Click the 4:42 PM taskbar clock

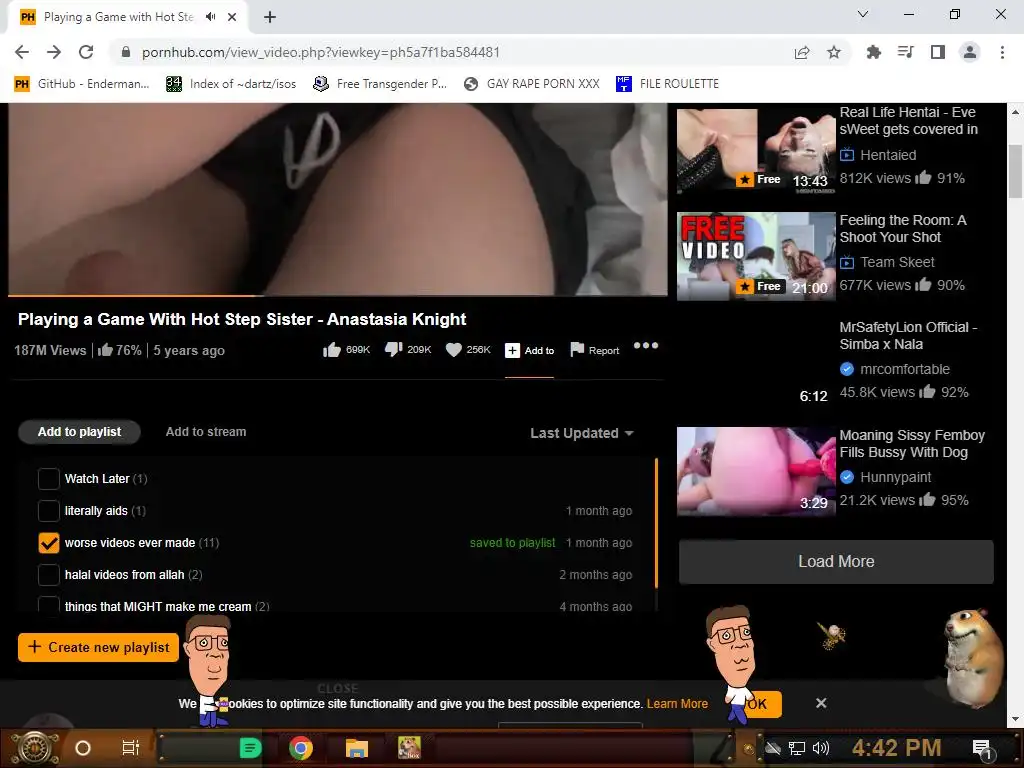[x=897, y=748]
